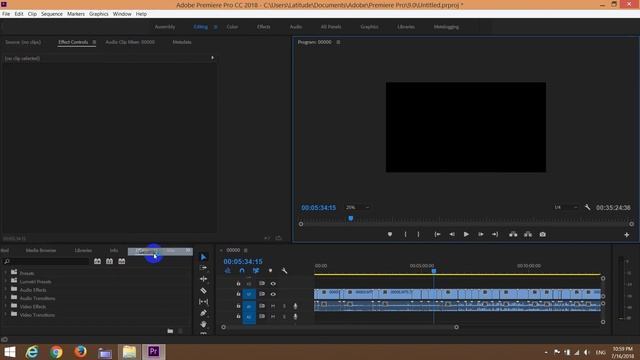640x360 pixels.
Task: Toggle lock on the V1 track
Action: pos(238,294)
